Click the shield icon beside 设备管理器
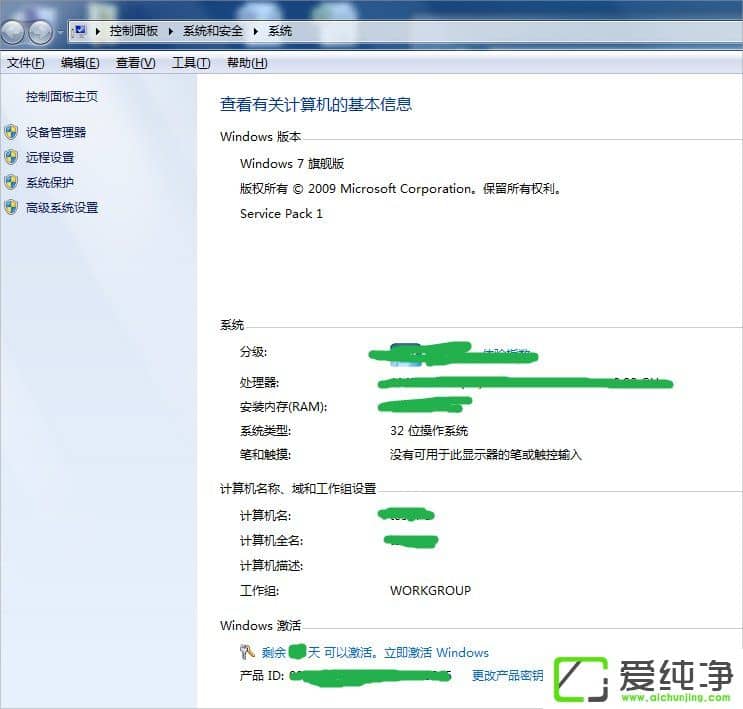 (x=11, y=132)
